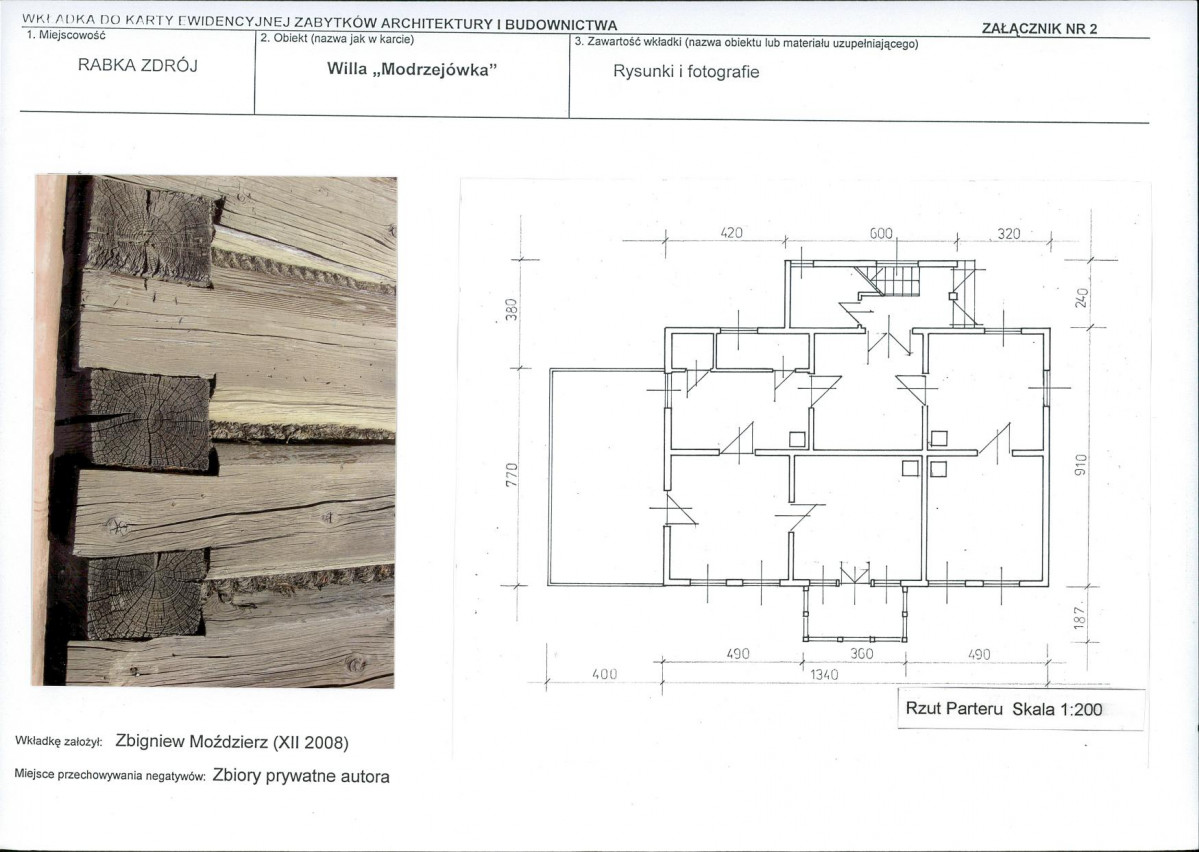Click the '3. Zawartość wkładki' field label

tap(745, 42)
